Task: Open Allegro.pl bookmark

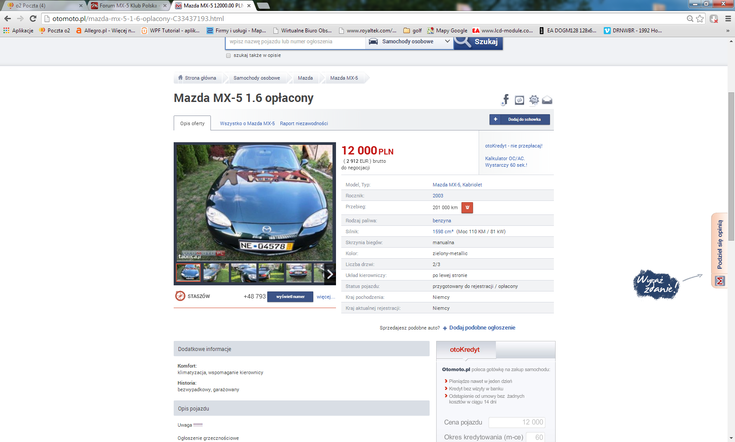Action: click(x=105, y=30)
